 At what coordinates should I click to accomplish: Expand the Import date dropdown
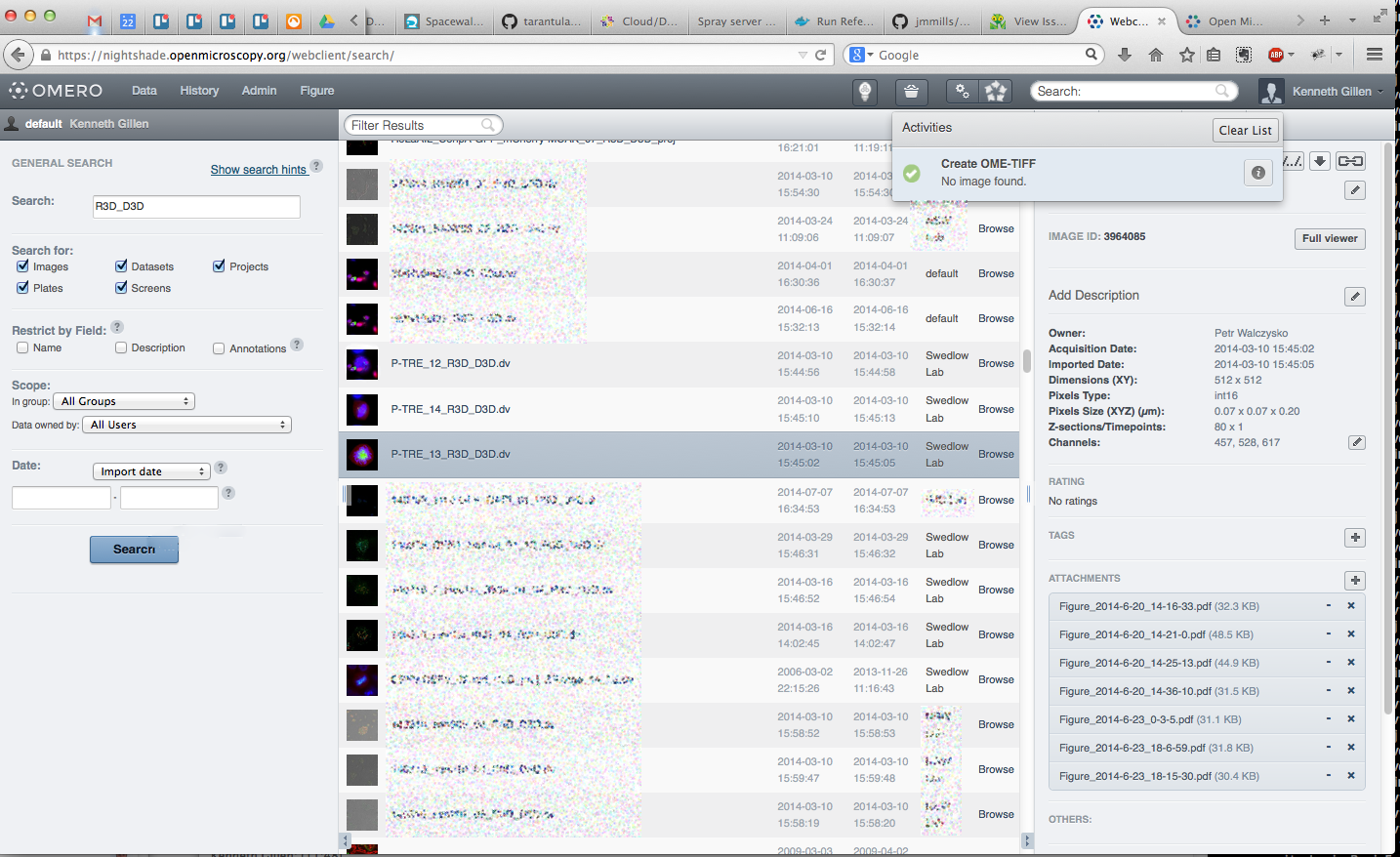(x=151, y=471)
